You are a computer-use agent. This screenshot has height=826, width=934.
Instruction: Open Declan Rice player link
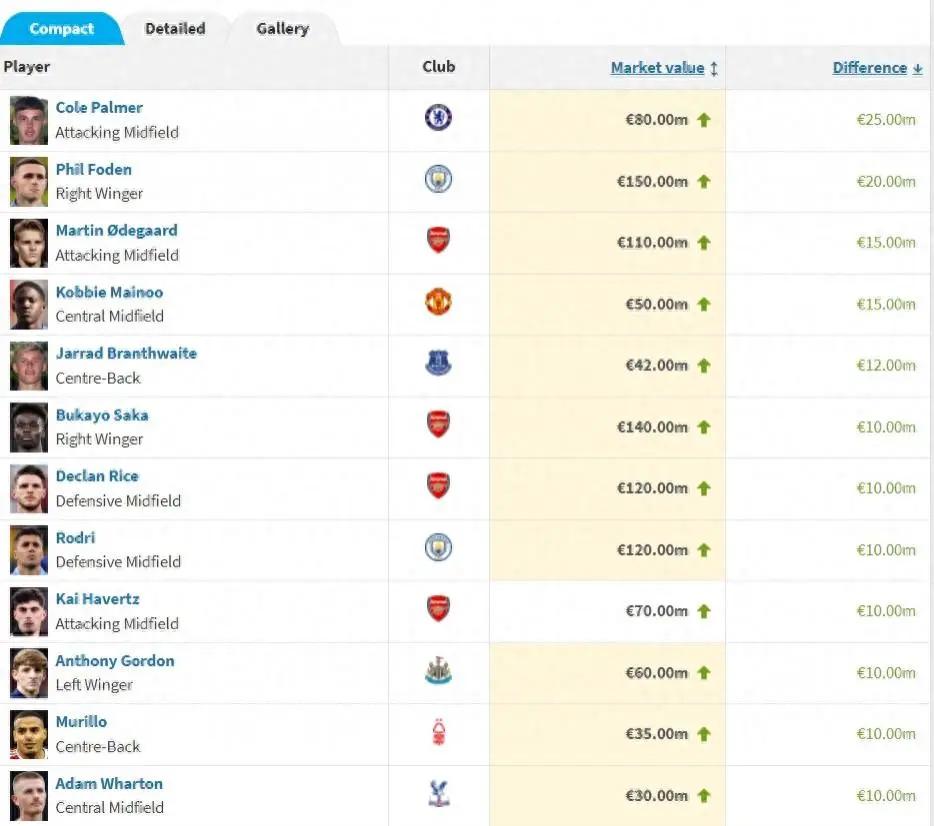[x=97, y=476]
